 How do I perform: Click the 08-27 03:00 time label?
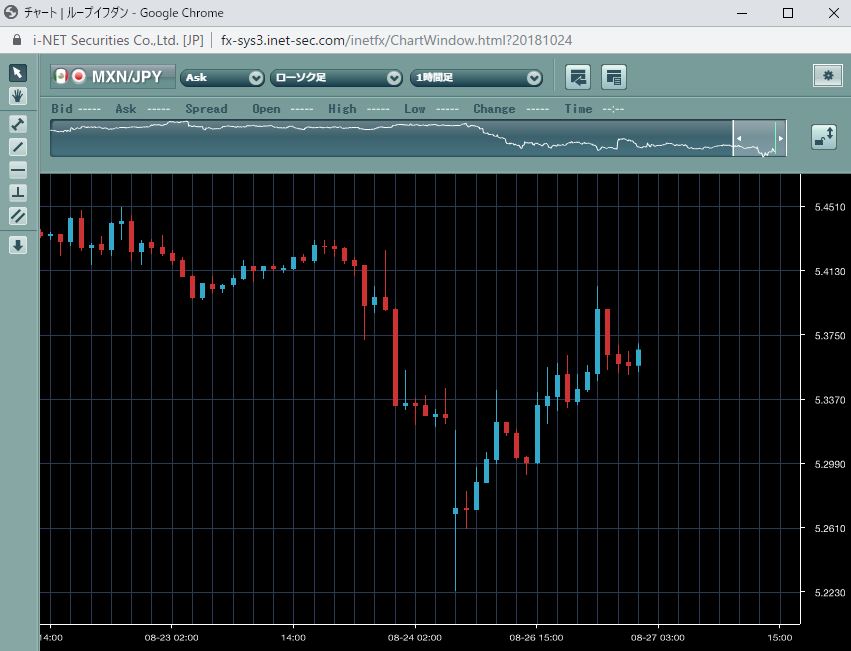(x=658, y=637)
